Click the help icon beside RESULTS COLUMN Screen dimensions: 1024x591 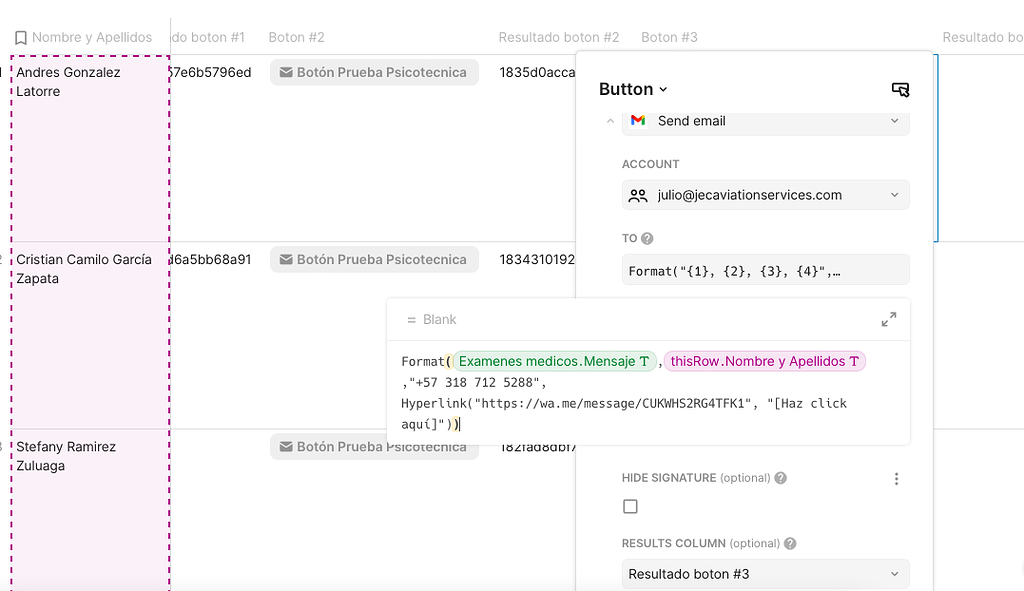pos(790,544)
